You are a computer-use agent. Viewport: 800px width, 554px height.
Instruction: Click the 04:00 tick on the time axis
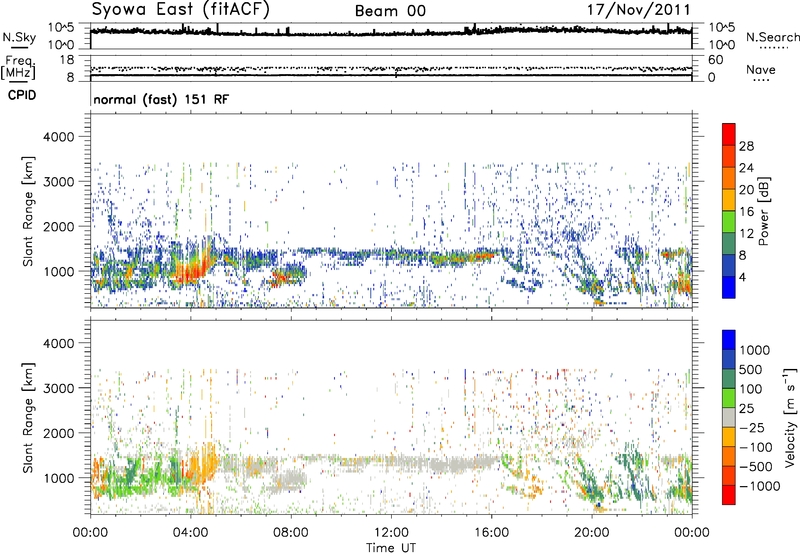coord(190,531)
